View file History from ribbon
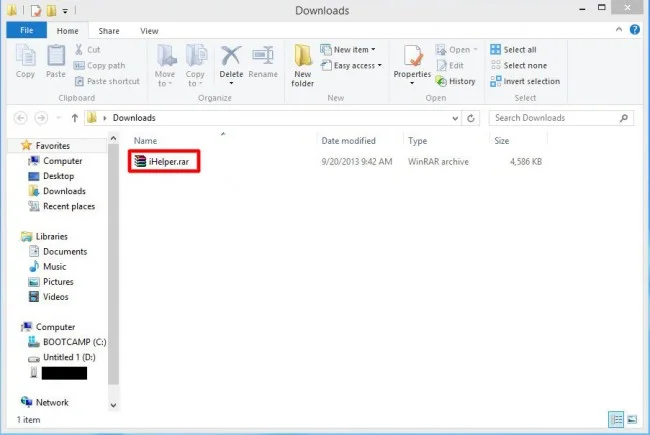Screen dimensions: 650x435 [455, 81]
